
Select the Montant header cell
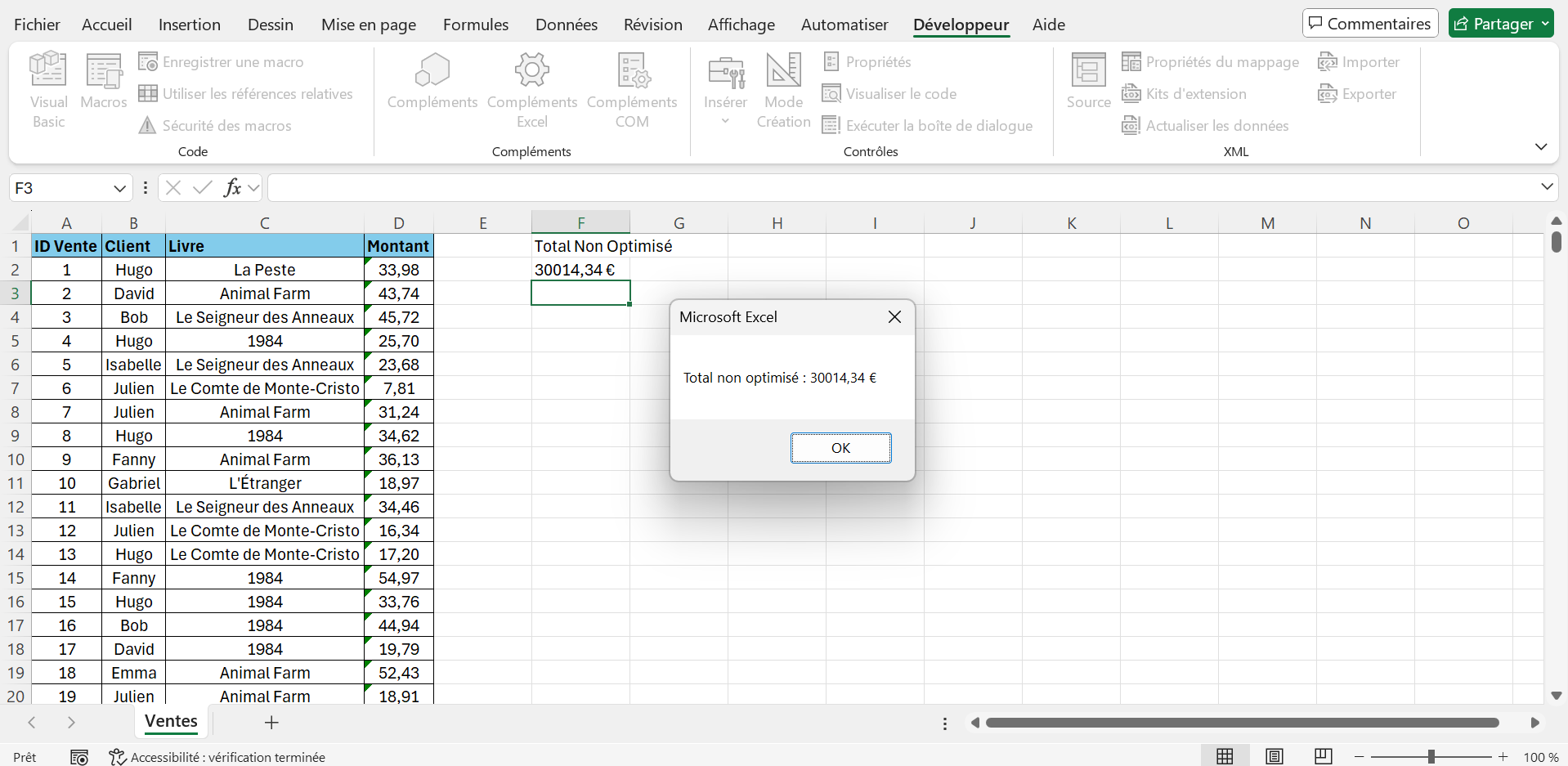click(x=398, y=246)
